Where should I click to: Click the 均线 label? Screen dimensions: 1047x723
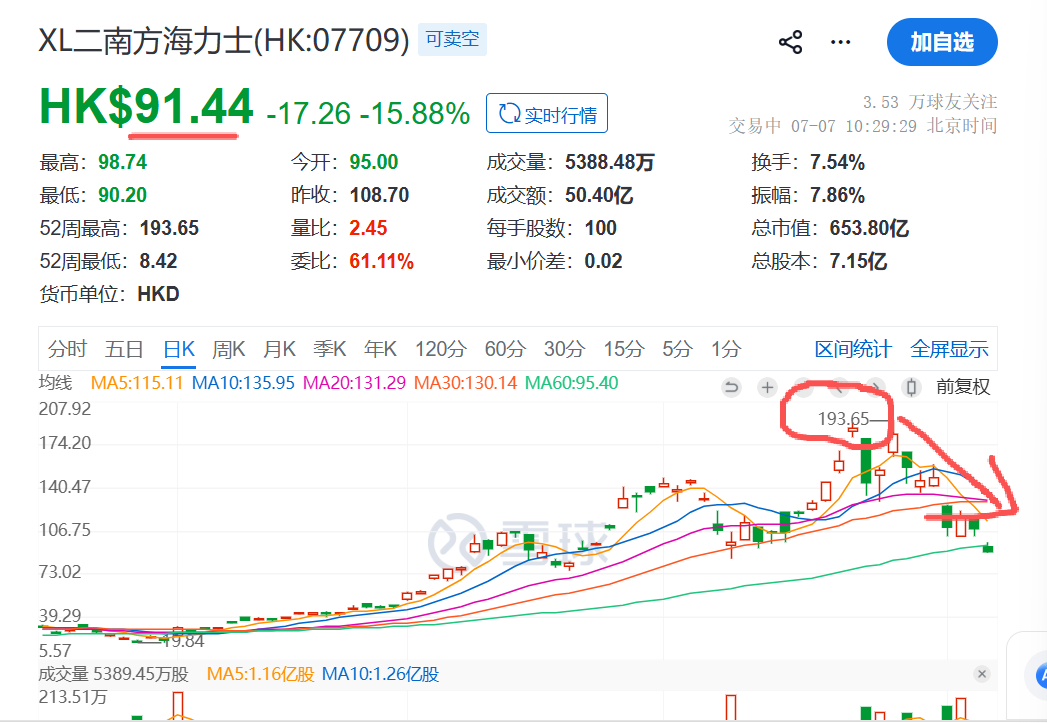55,383
